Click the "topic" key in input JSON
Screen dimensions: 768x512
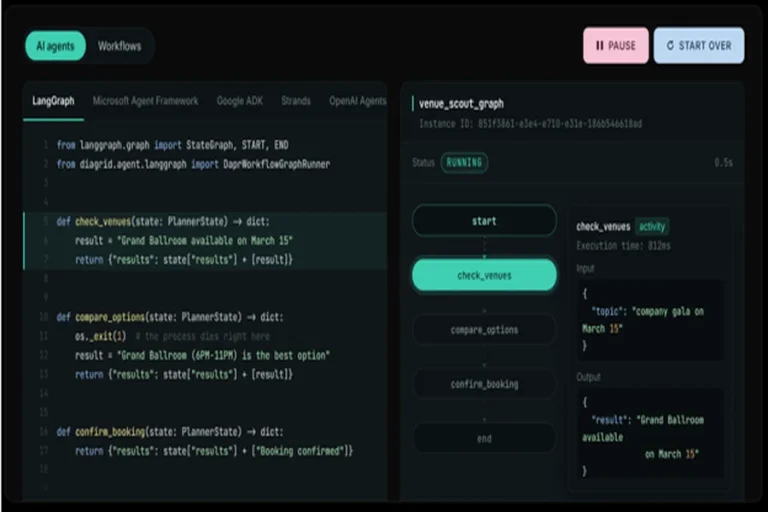pos(609,312)
